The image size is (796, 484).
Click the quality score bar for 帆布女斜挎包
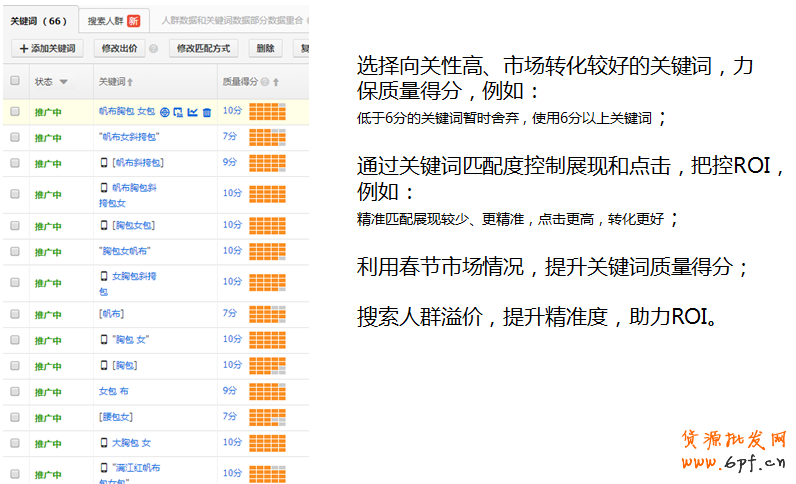pyautogui.click(x=267, y=137)
